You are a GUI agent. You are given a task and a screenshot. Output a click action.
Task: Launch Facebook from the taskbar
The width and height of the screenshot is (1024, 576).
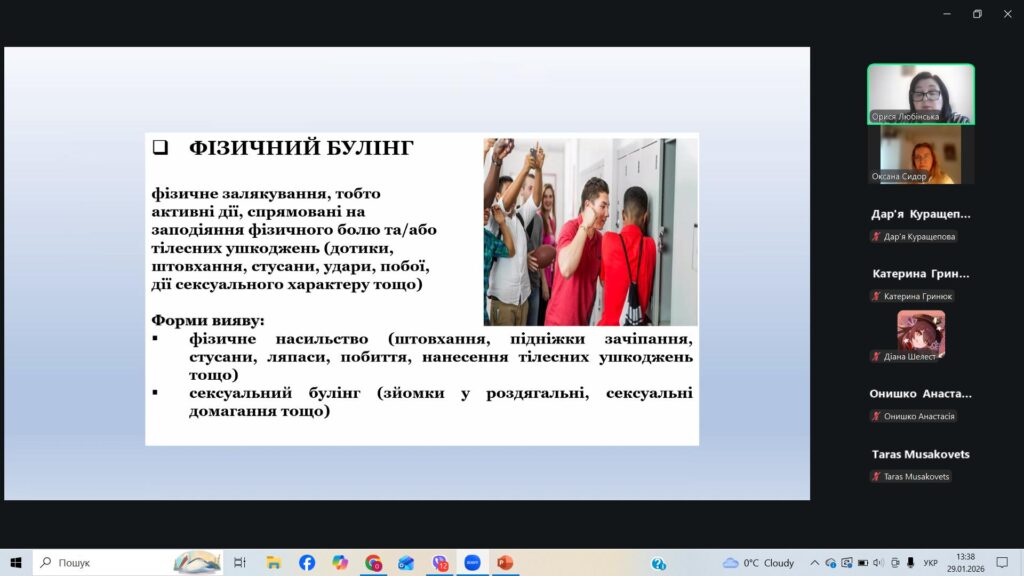307,563
